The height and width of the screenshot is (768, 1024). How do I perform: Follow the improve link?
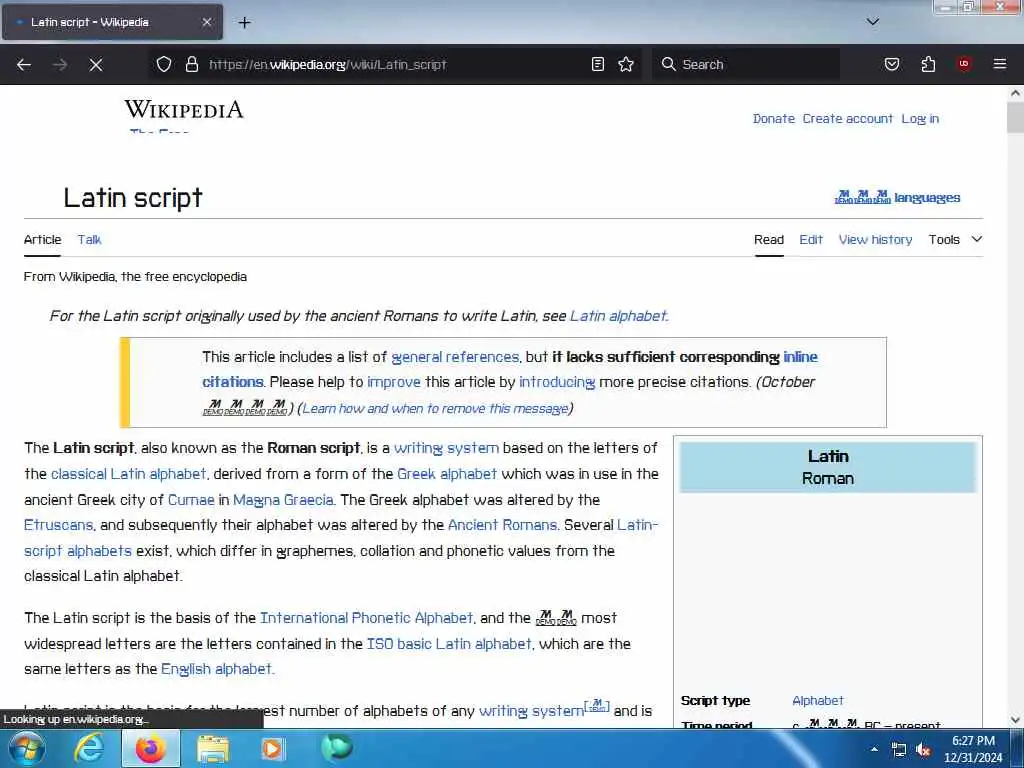394,382
